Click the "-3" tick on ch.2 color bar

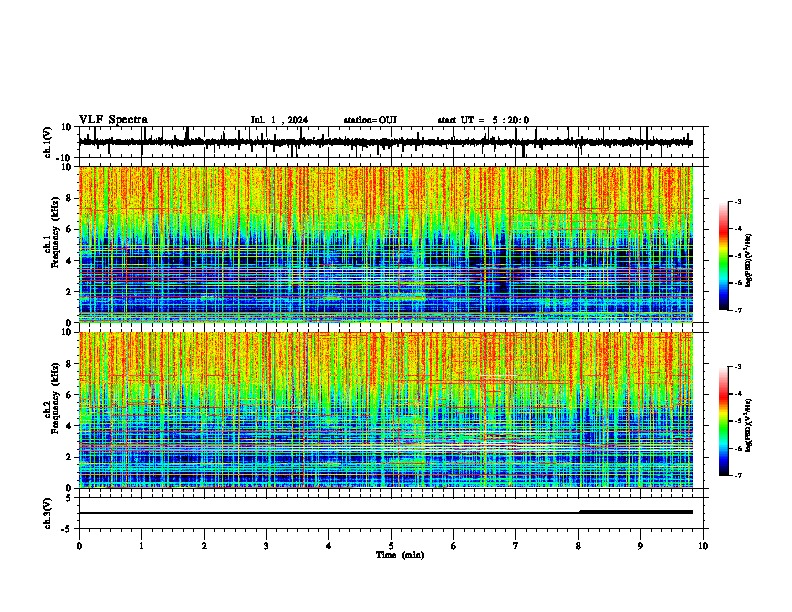point(737,367)
